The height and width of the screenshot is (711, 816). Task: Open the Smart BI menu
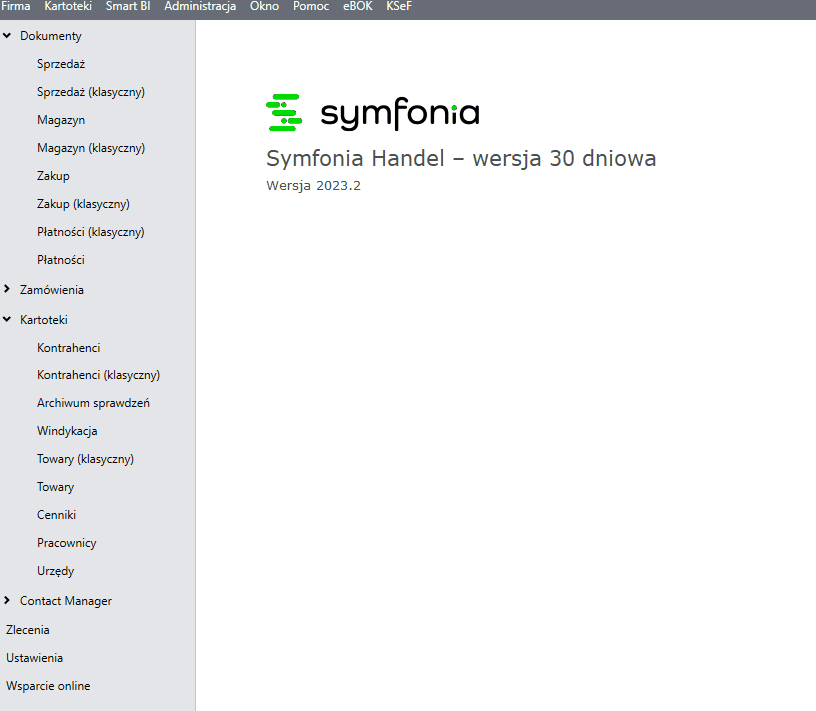(x=127, y=7)
